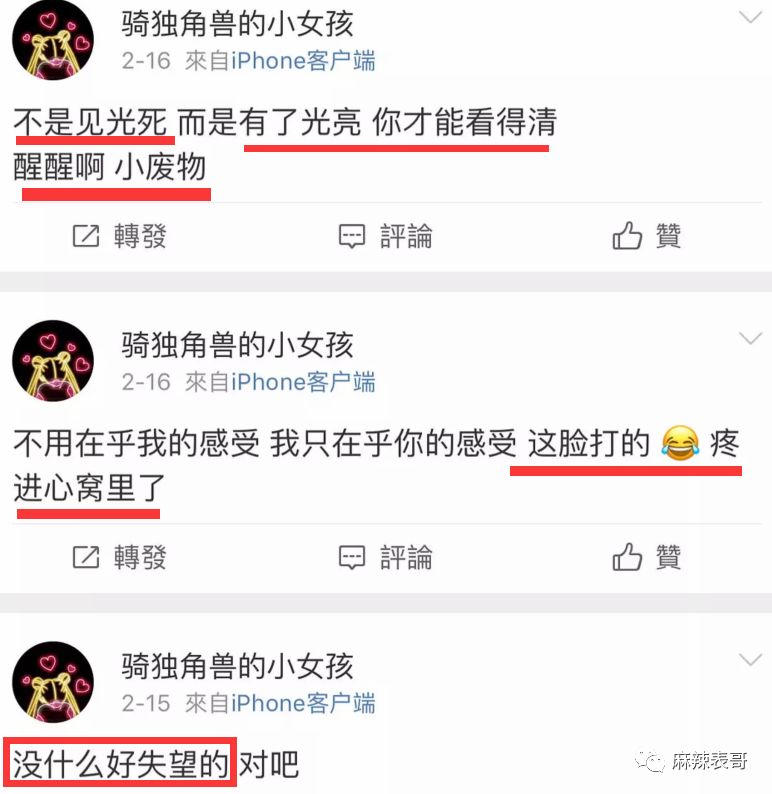Expand the second post's chevron menu

(750, 338)
